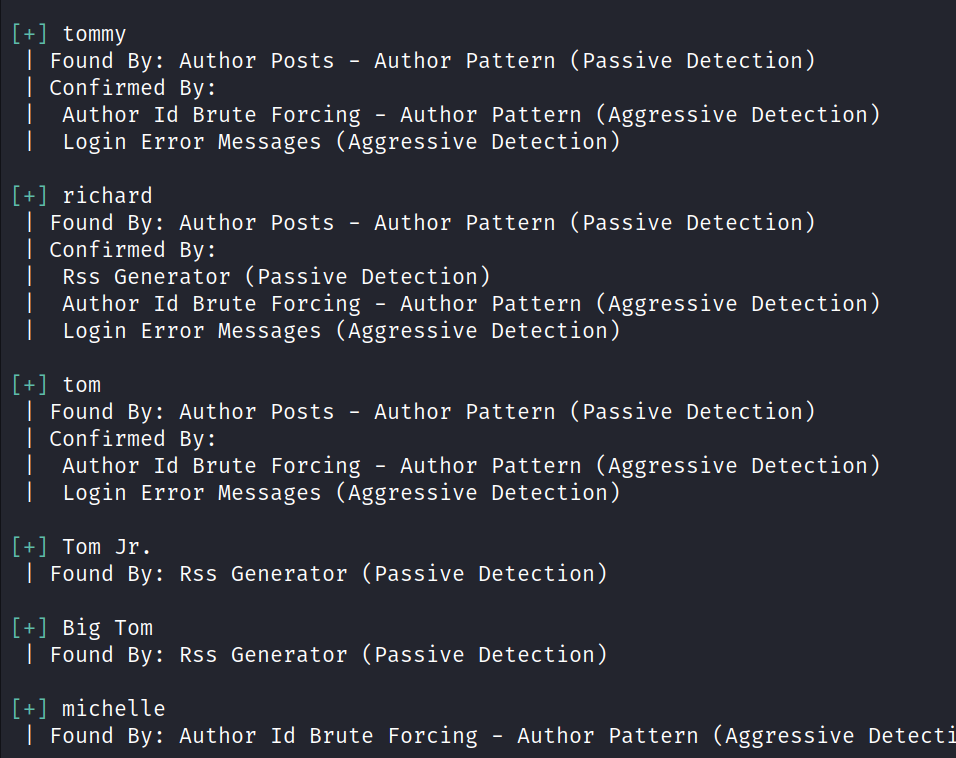Click tommy's Login Error Messages line
This screenshot has width=956, height=758.
(341, 142)
